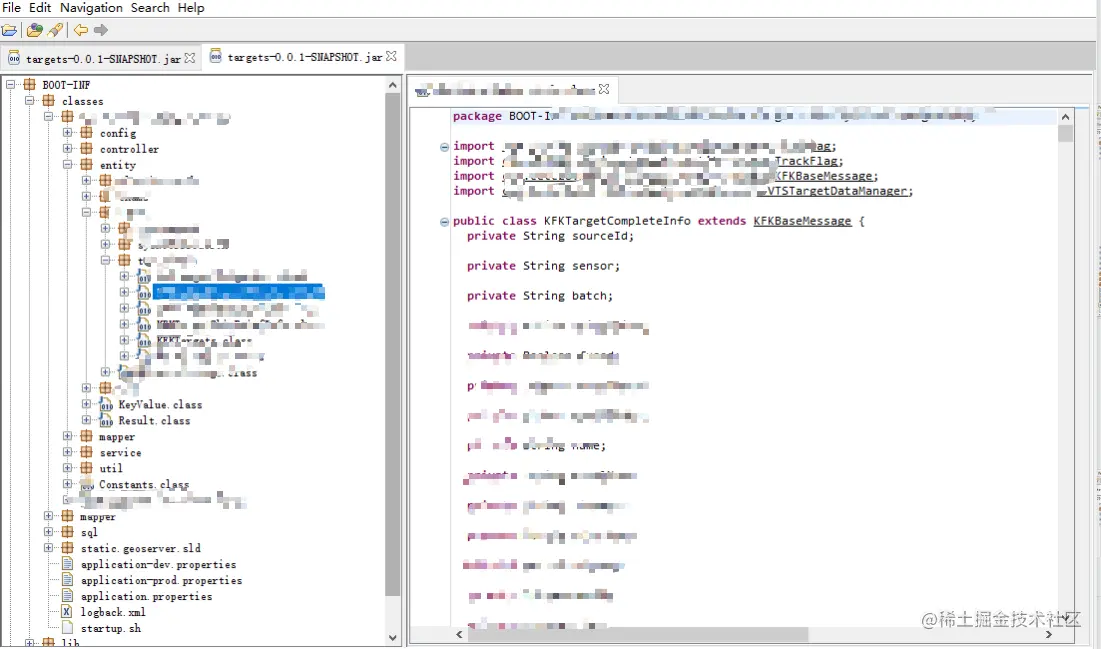The width and height of the screenshot is (1101, 649).
Task: Open the Navigation menu
Action: click(x=91, y=7)
